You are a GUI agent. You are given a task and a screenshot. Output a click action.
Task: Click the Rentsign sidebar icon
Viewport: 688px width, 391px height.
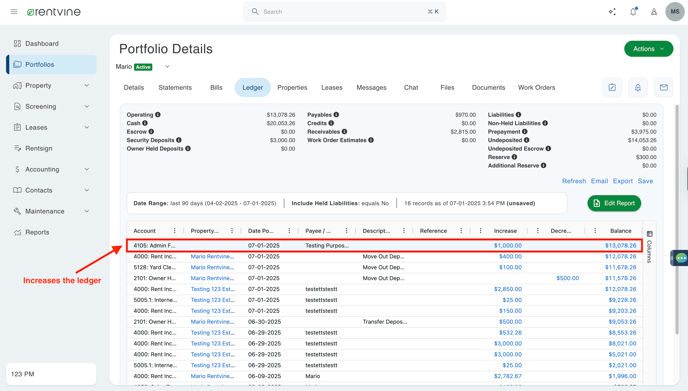pyautogui.click(x=17, y=148)
